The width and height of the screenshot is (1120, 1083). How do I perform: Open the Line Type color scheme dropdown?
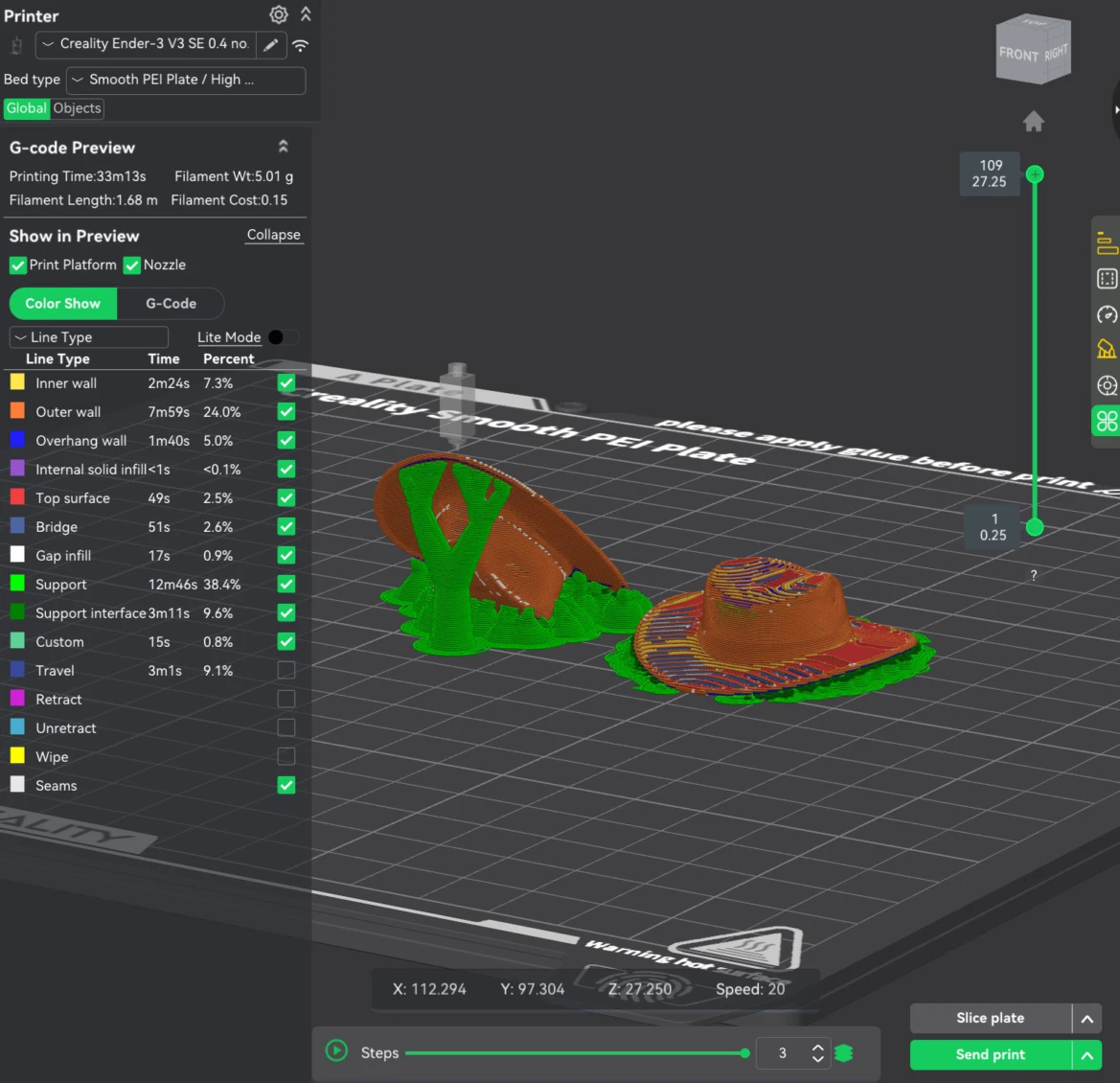tap(88, 337)
